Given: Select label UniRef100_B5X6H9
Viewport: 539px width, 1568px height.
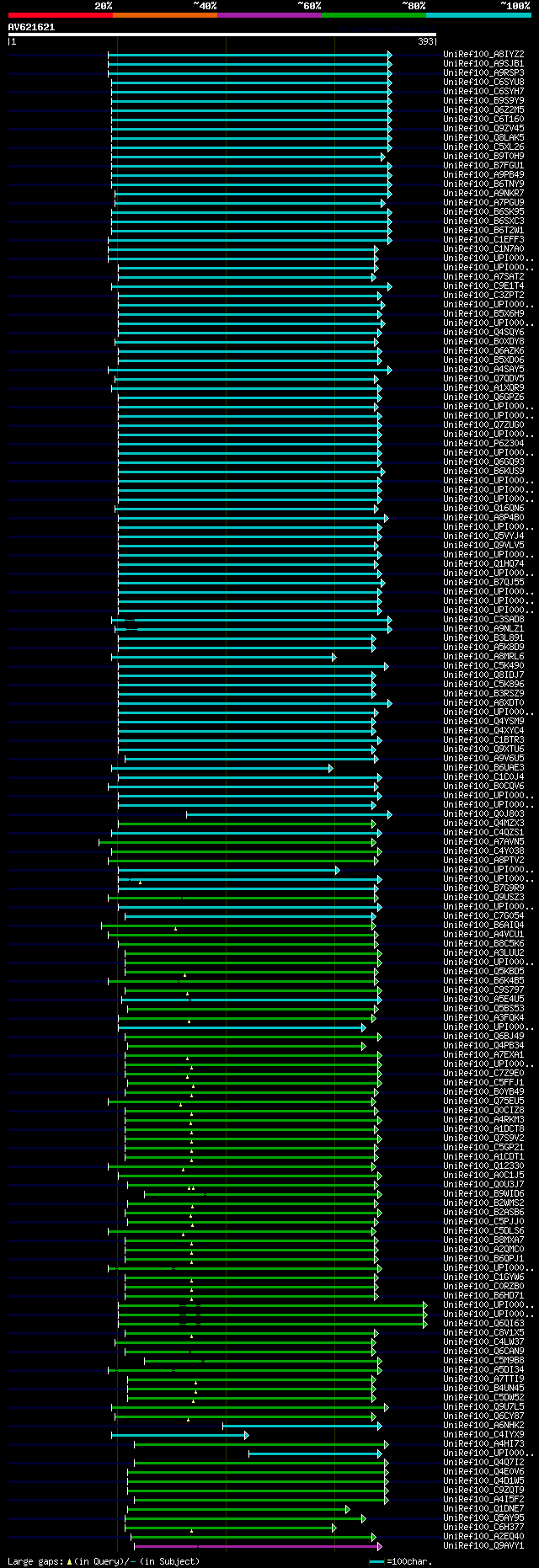Looking at the screenshot, I should pyautogui.click(x=483, y=313).
